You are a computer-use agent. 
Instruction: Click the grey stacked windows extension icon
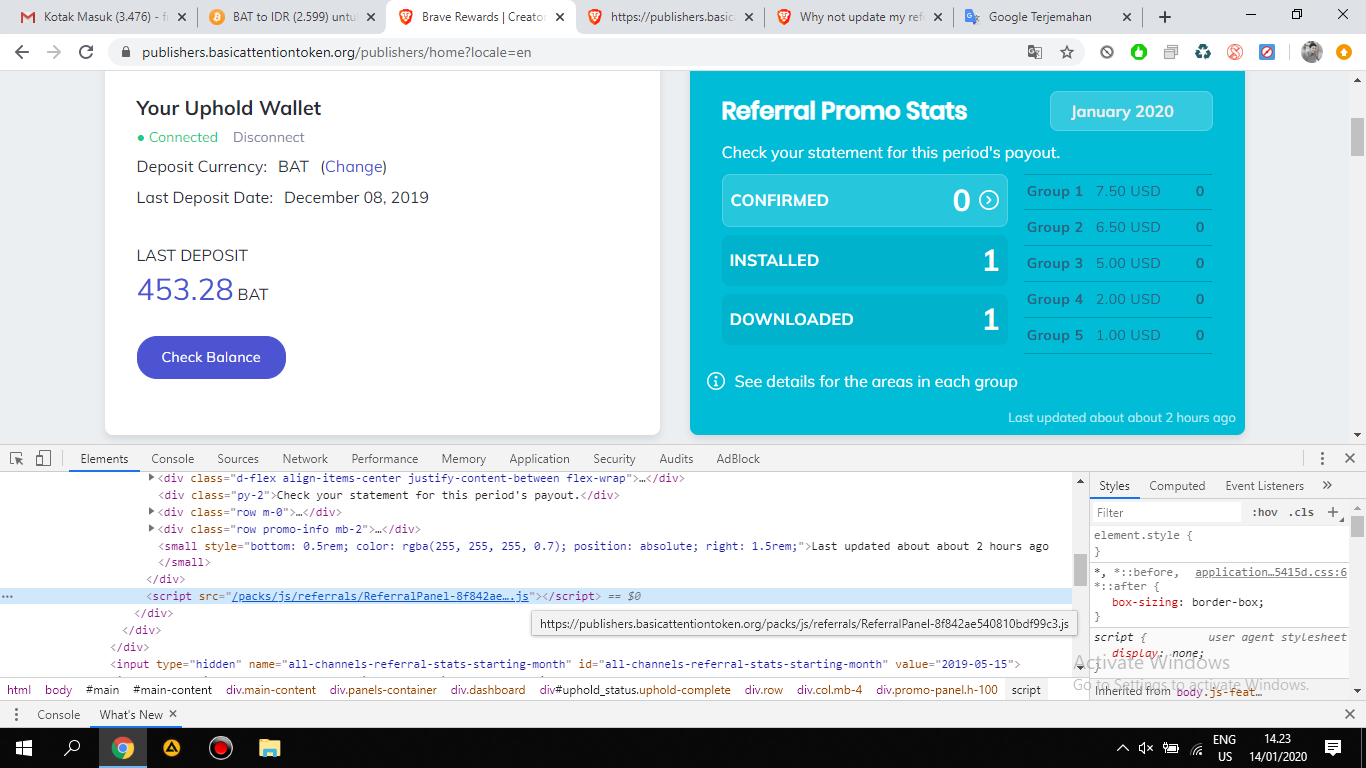[x=1171, y=52]
